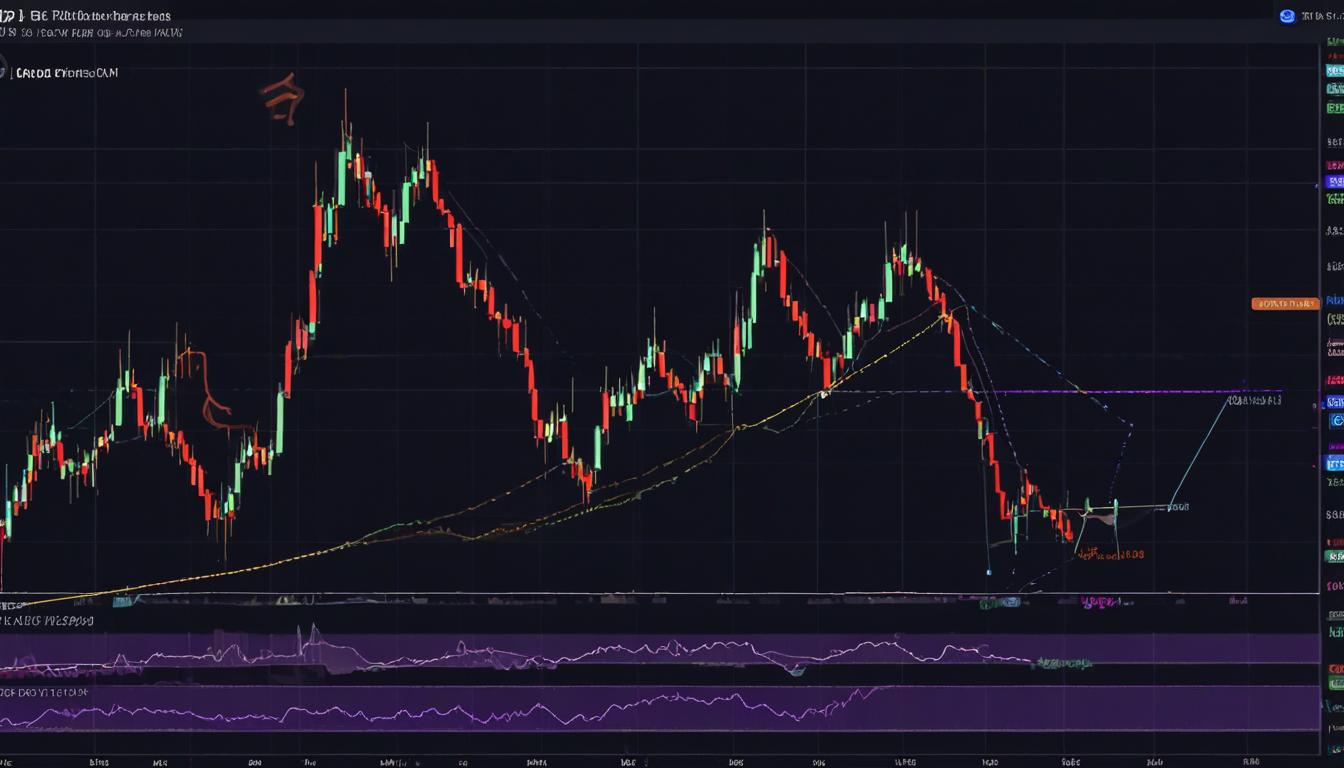The width and height of the screenshot is (1344, 768).
Task: Toggle the dashed trendline overlay legend entry
Action: (60, 72)
